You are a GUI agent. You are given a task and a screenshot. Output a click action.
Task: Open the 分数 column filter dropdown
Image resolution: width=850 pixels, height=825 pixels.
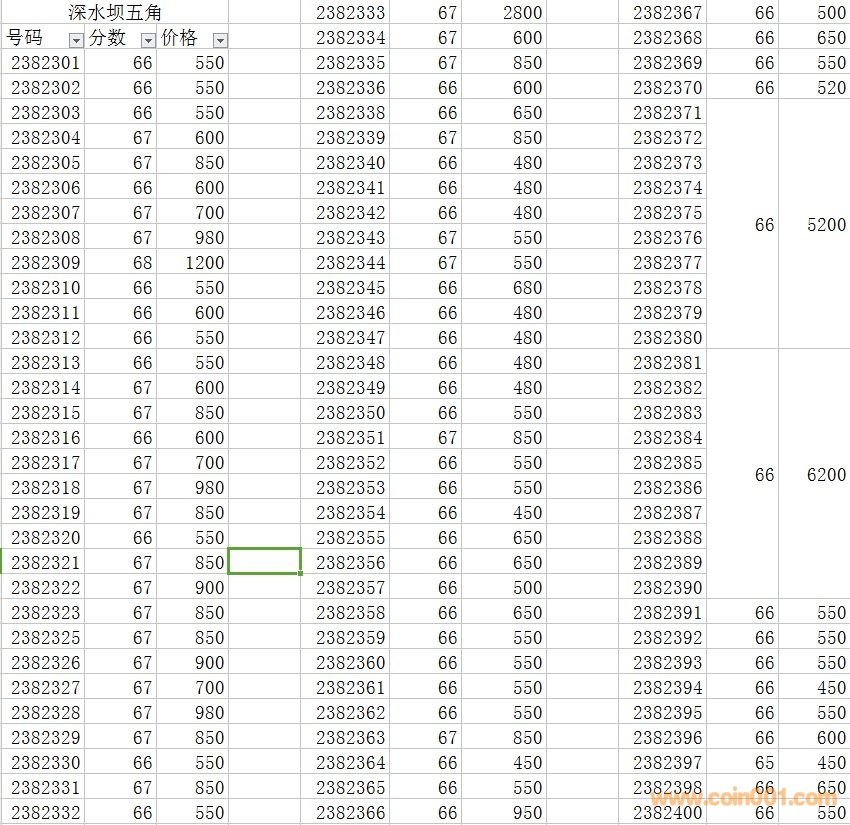point(148,40)
